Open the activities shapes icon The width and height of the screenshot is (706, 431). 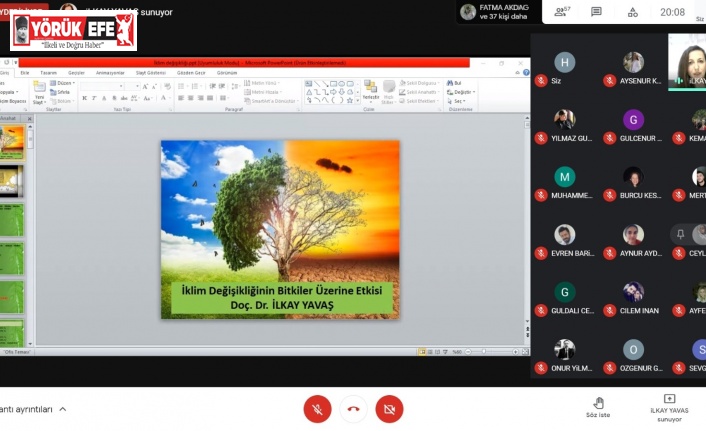click(x=633, y=12)
